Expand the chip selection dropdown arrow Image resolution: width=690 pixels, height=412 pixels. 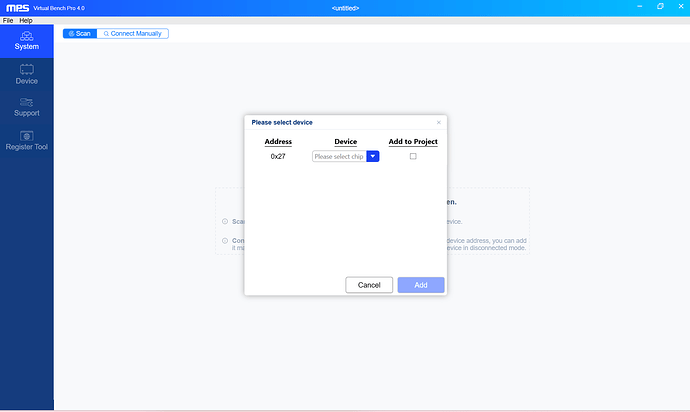[x=373, y=156]
